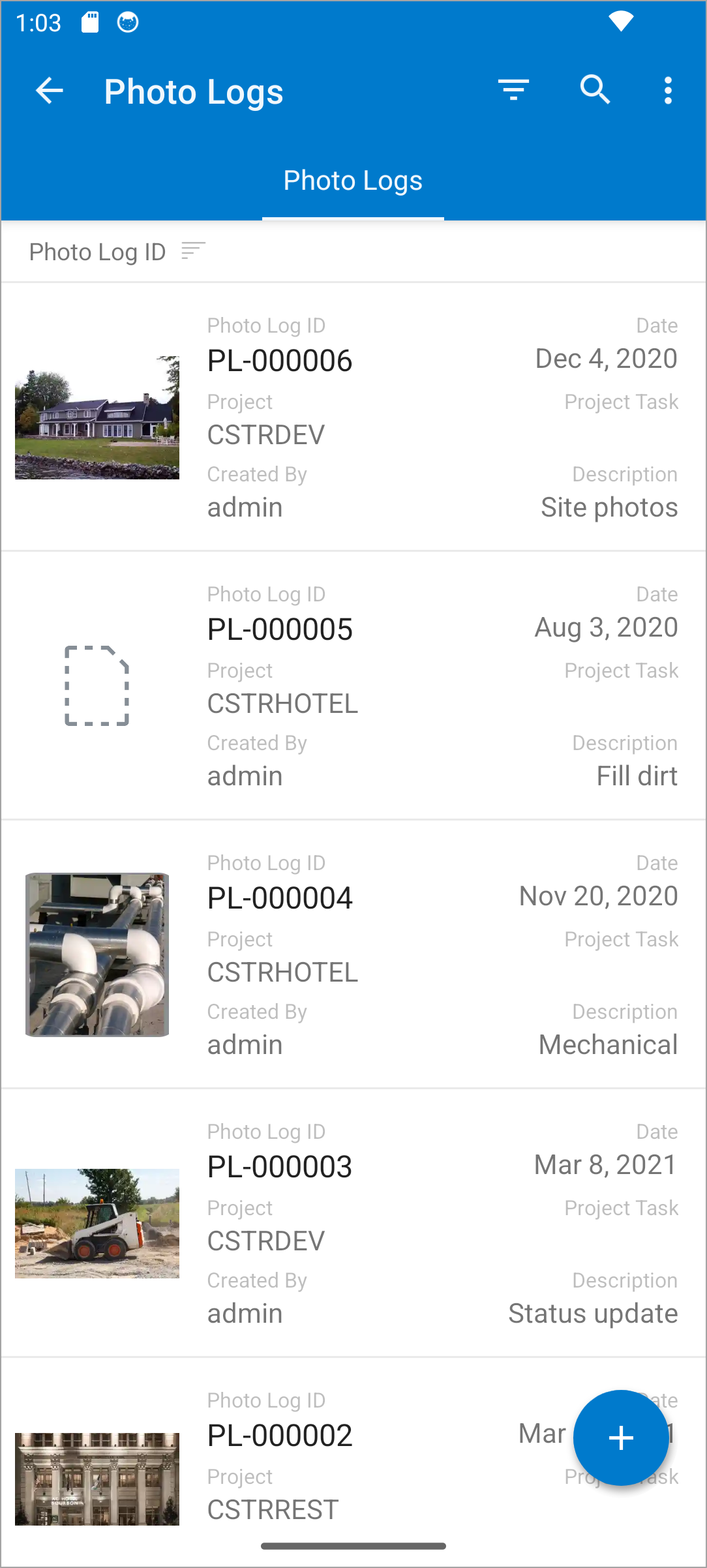Tap the Fill dirt description
The height and width of the screenshot is (1568, 707).
tap(637, 776)
